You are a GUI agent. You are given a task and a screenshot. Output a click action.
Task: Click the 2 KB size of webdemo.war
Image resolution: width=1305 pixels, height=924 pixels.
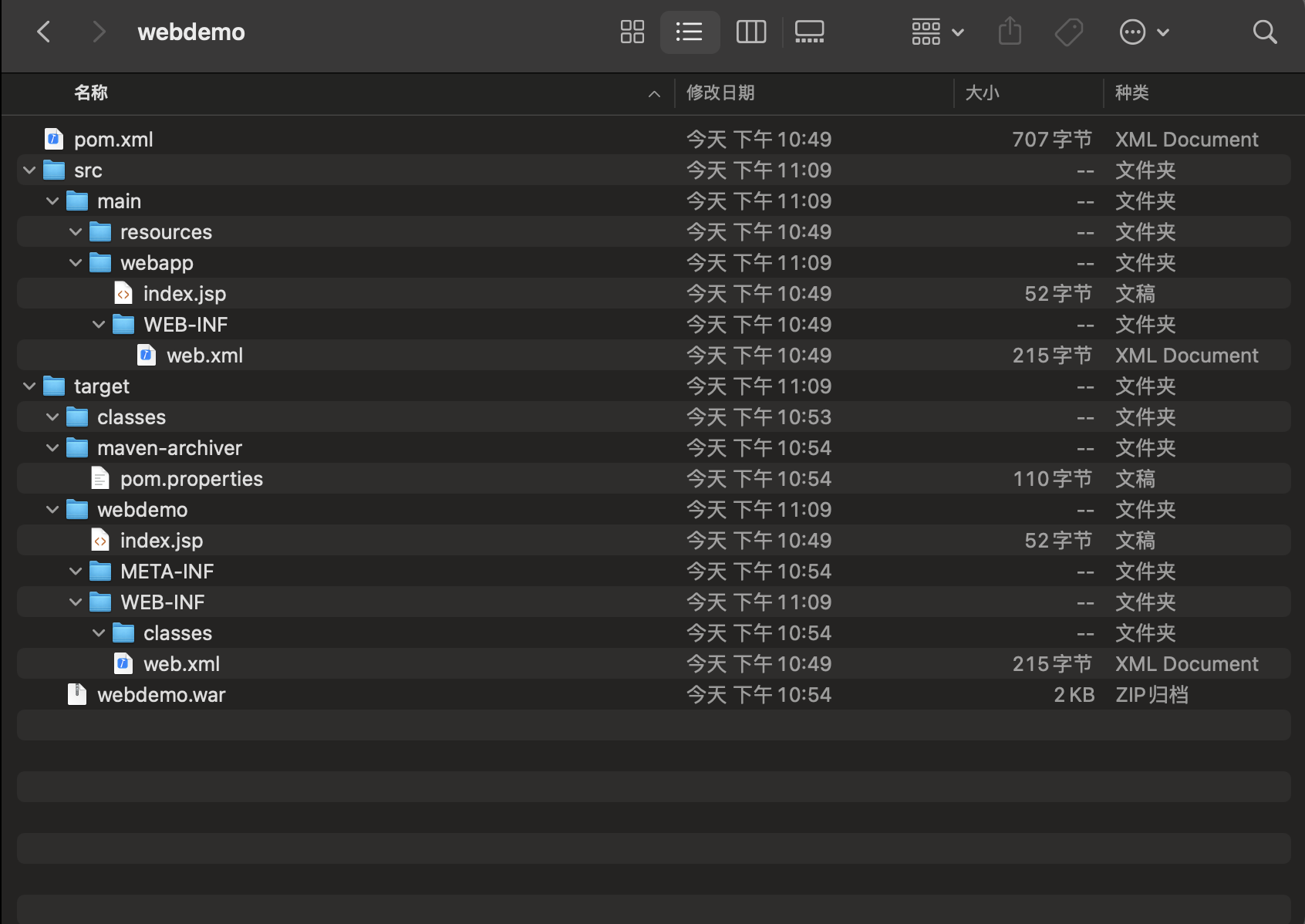(x=1074, y=695)
